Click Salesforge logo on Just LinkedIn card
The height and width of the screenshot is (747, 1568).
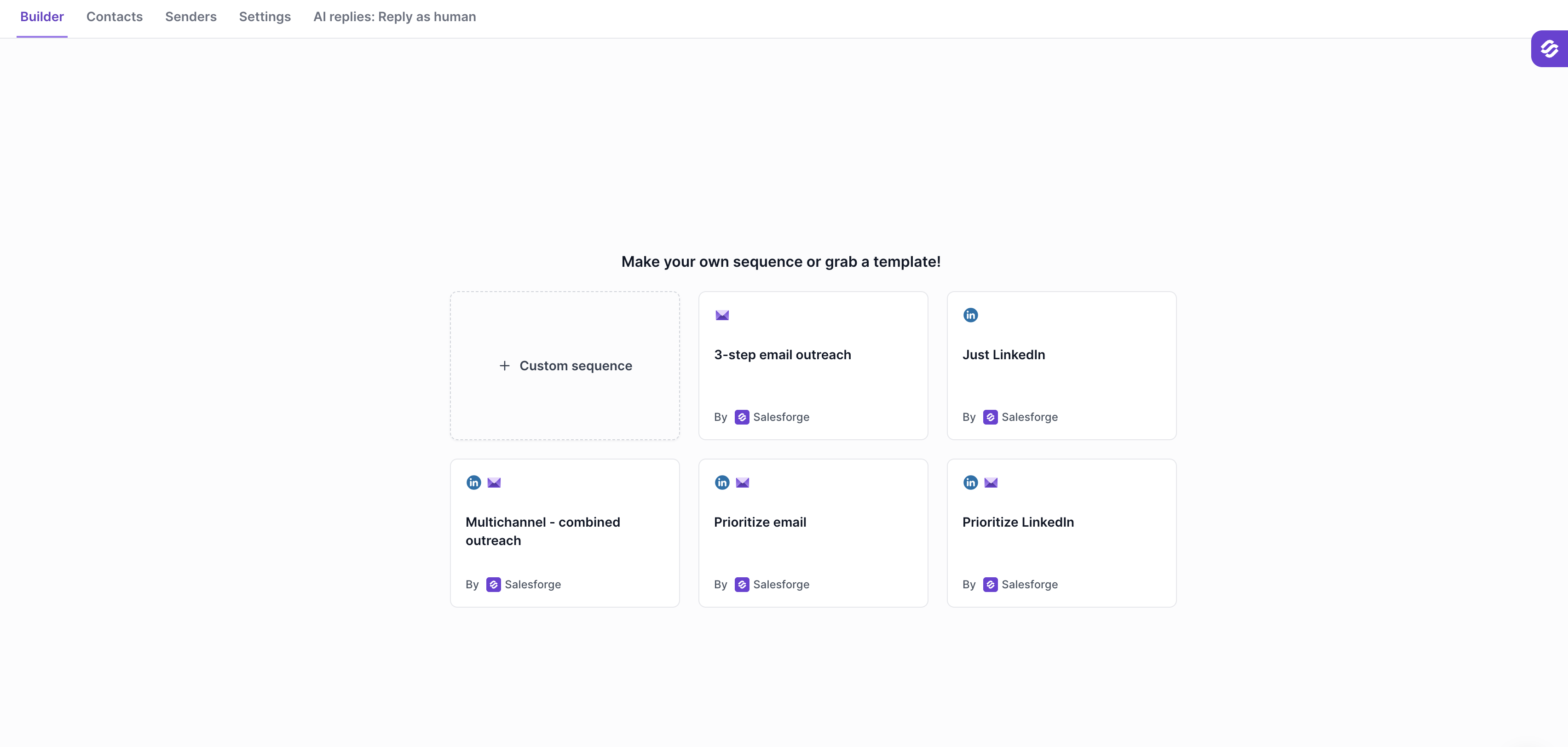990,417
